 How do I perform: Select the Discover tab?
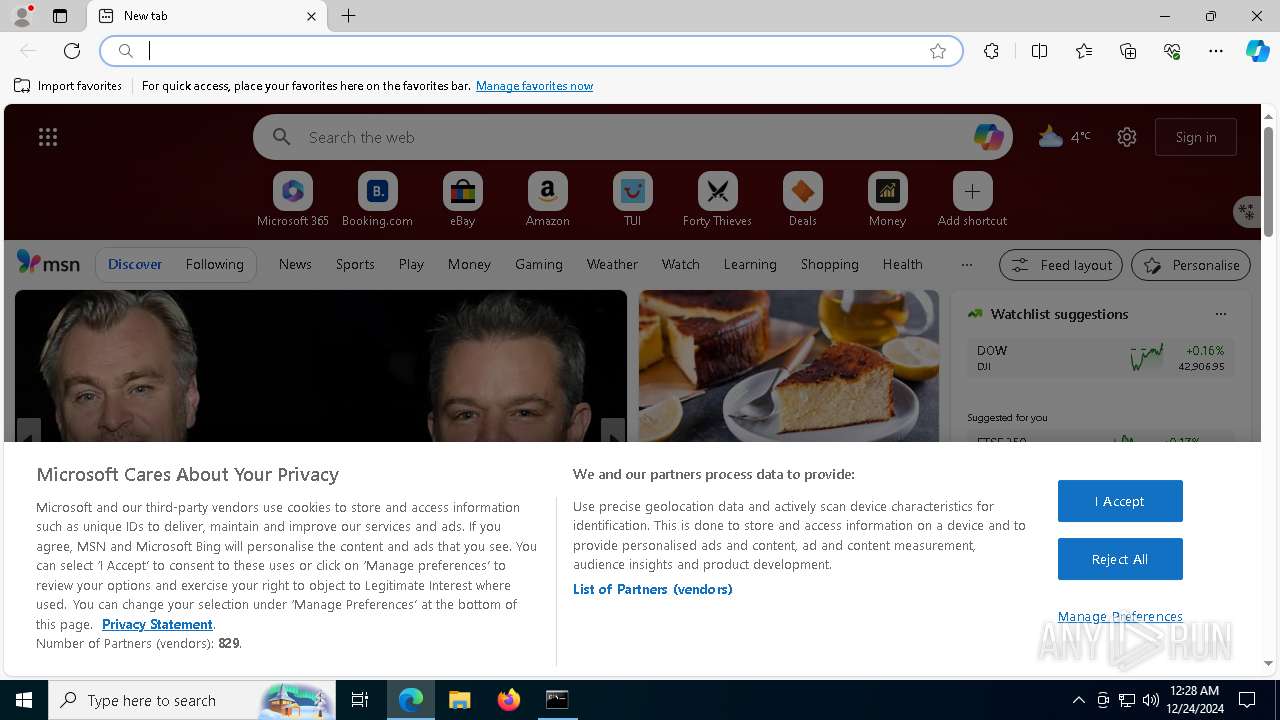pos(135,264)
